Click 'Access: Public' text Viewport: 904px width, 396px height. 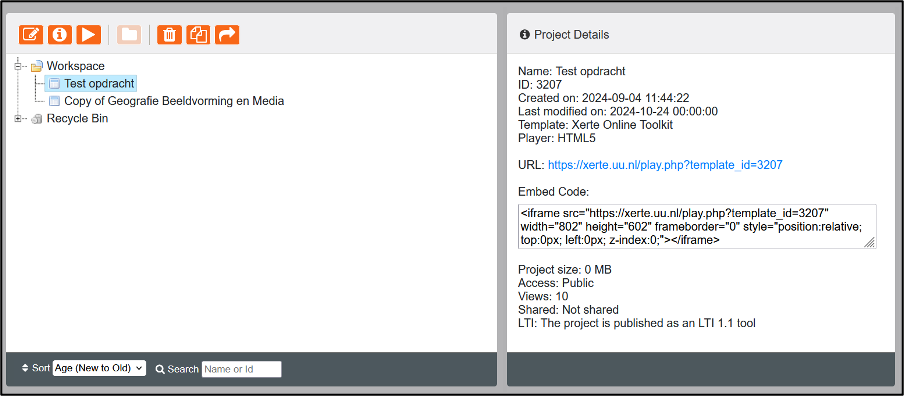(556, 283)
